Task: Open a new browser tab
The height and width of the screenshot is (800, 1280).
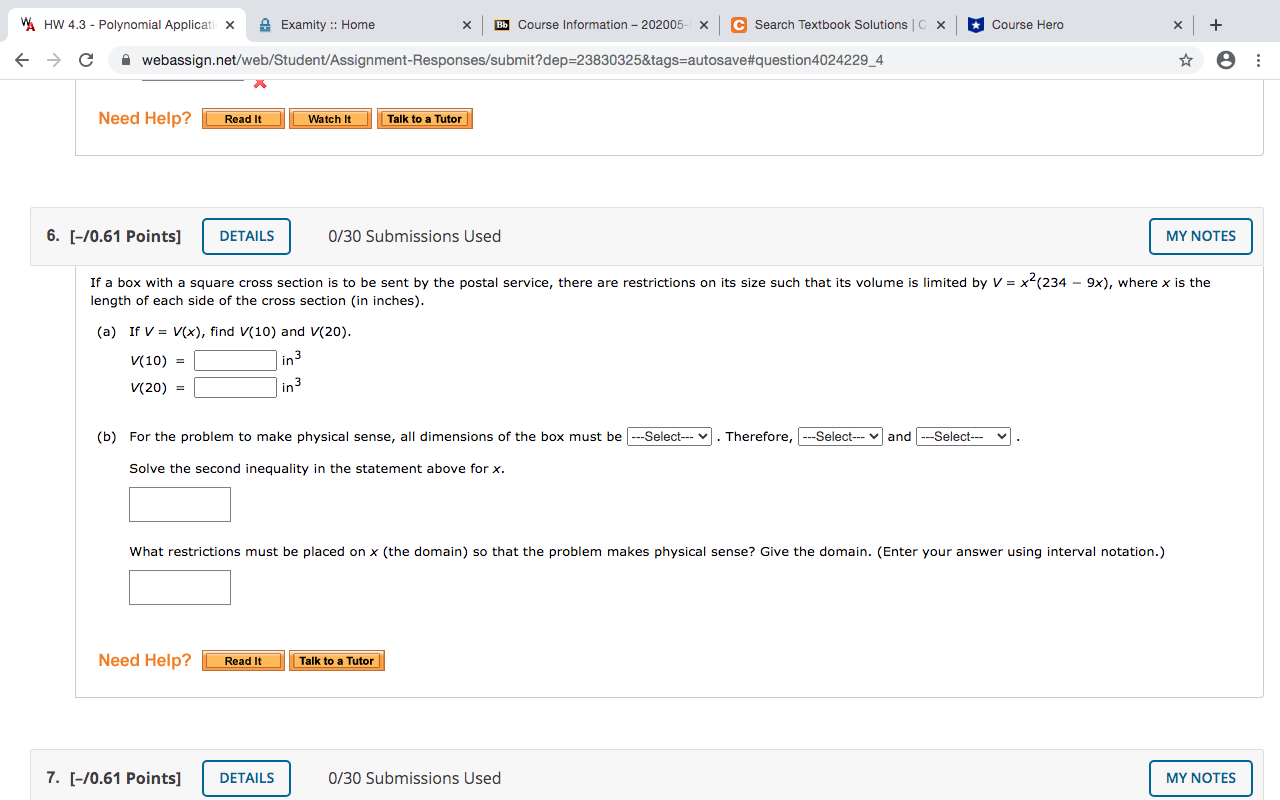Action: (1216, 24)
